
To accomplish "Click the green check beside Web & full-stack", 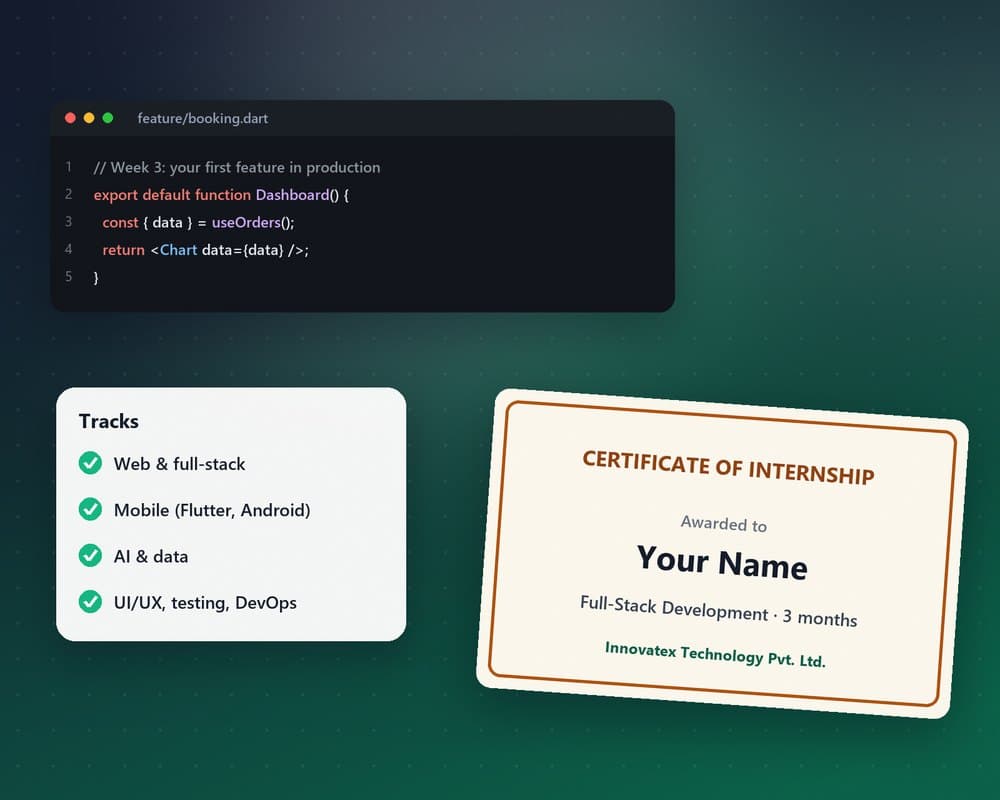I will pyautogui.click(x=90, y=463).
